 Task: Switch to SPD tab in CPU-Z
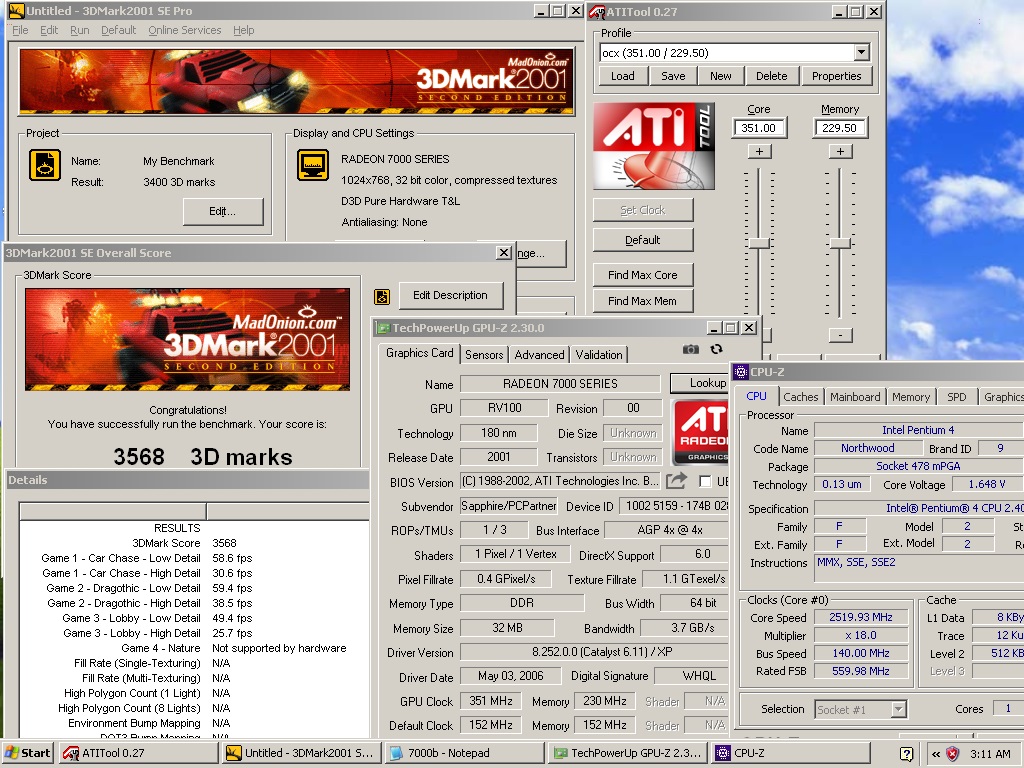click(x=956, y=396)
